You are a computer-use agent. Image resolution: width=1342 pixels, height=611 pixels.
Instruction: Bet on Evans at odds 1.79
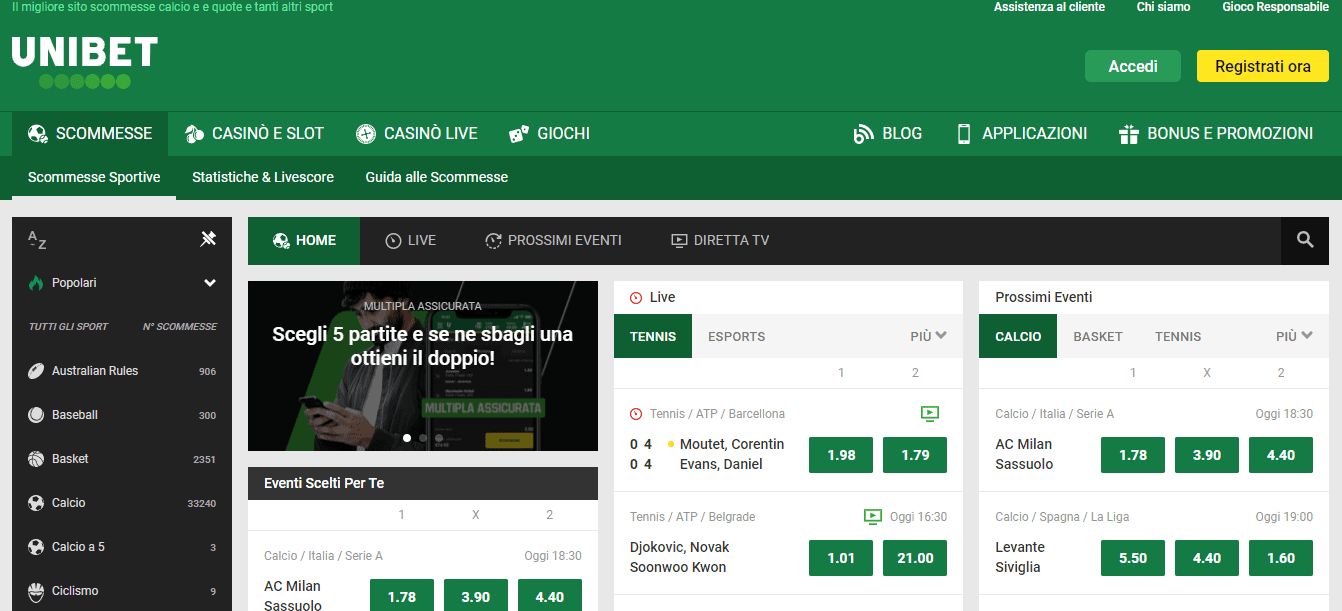point(915,455)
